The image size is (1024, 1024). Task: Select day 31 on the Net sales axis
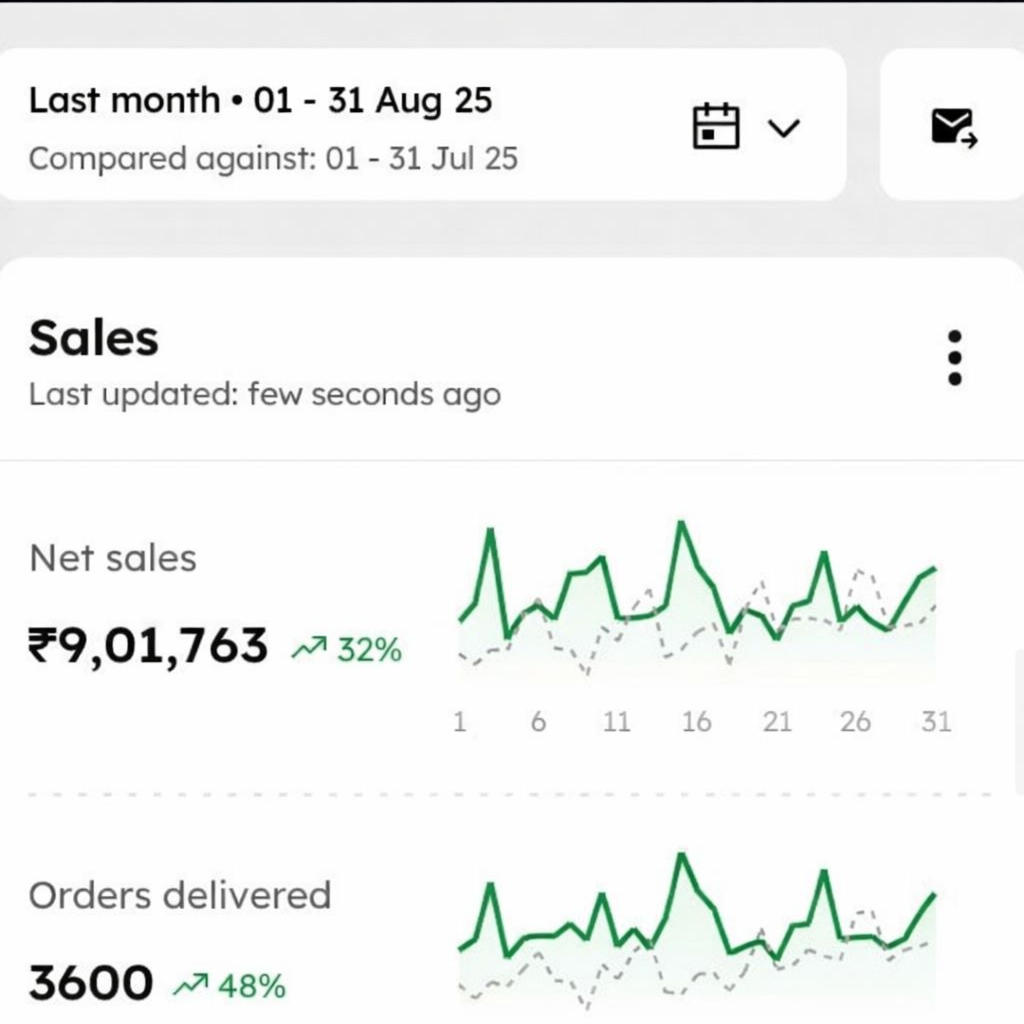coord(936,722)
